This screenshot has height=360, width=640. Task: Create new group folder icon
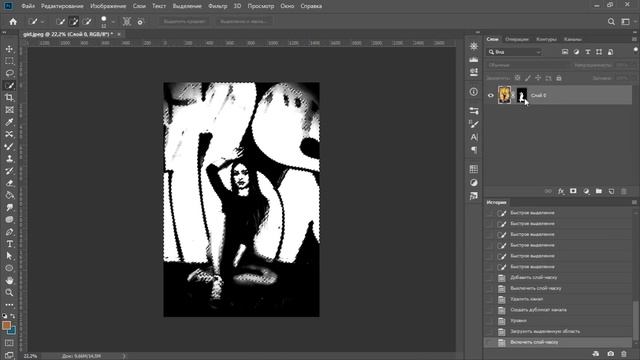(x=598, y=191)
